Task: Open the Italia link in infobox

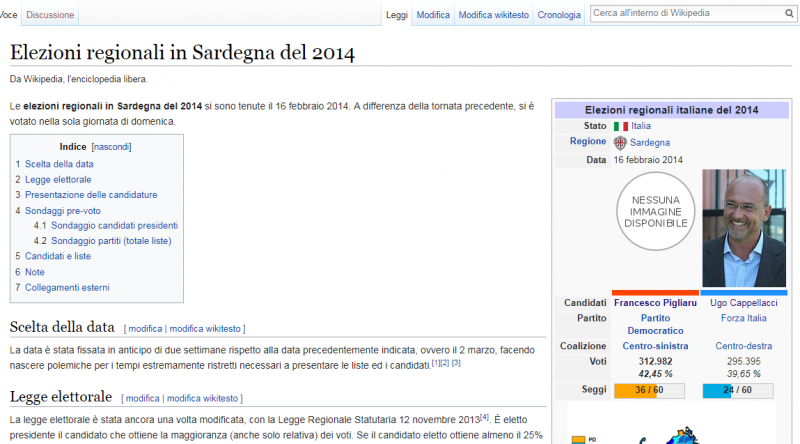Action: click(x=640, y=126)
